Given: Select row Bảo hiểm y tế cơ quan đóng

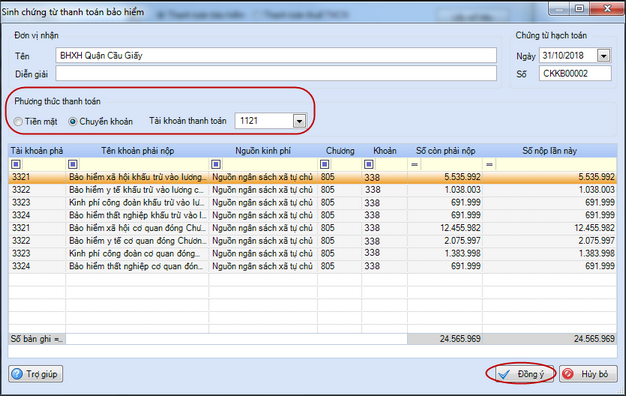Looking at the screenshot, I should click(x=313, y=241).
